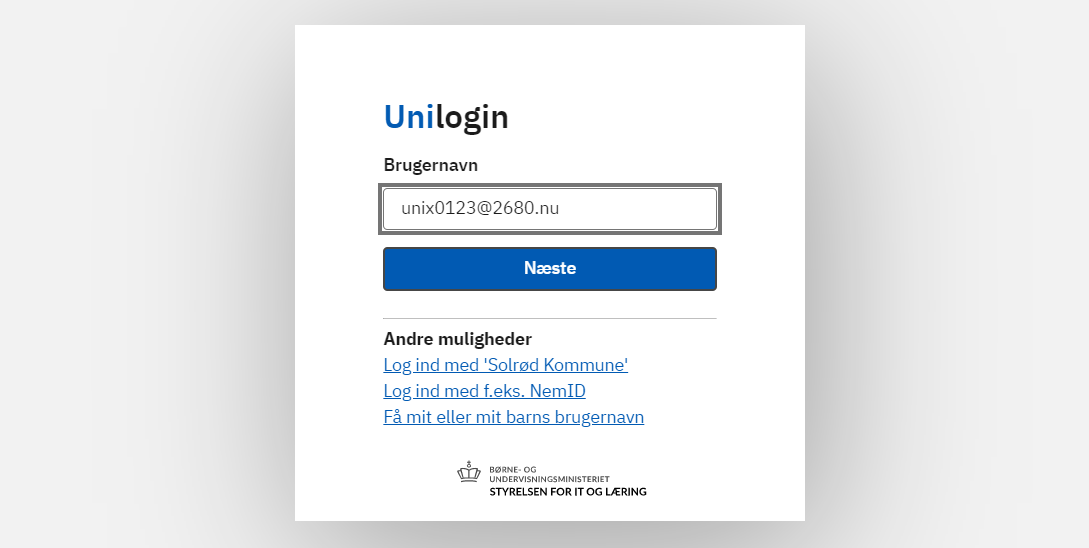The height and width of the screenshot is (548, 1089).
Task: Click 'Børne- og Undervisningsministeriet' footer text
Action: pyautogui.click(x=549, y=475)
